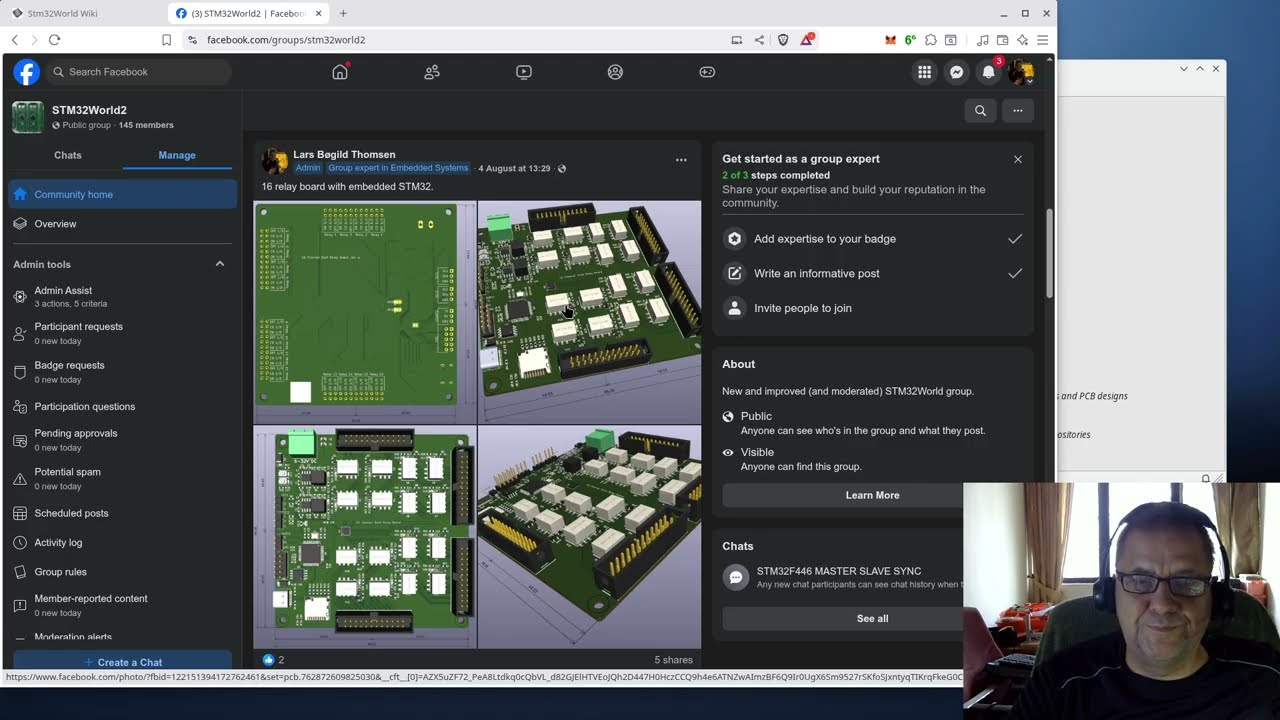Screen dimensions: 1280x720
Task: Open Community home in sidebar
Action: coord(122,194)
